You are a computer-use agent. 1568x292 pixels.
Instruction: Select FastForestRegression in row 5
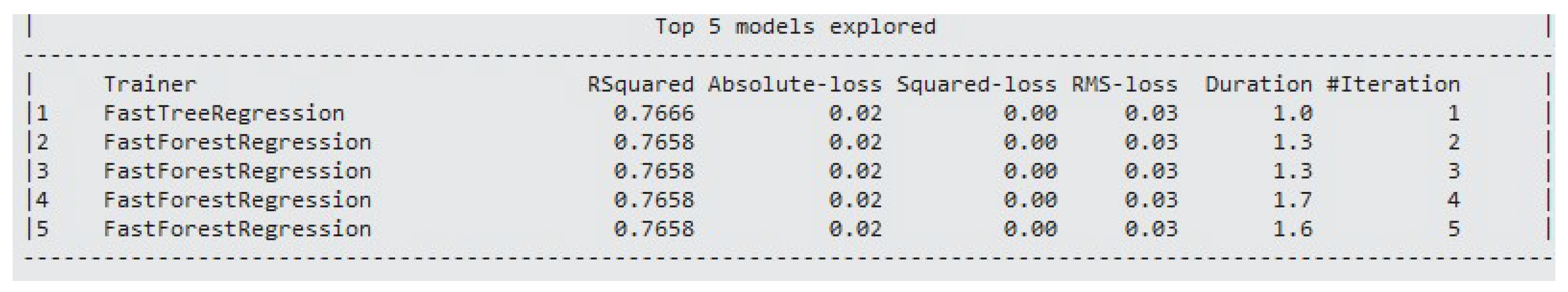(x=237, y=229)
